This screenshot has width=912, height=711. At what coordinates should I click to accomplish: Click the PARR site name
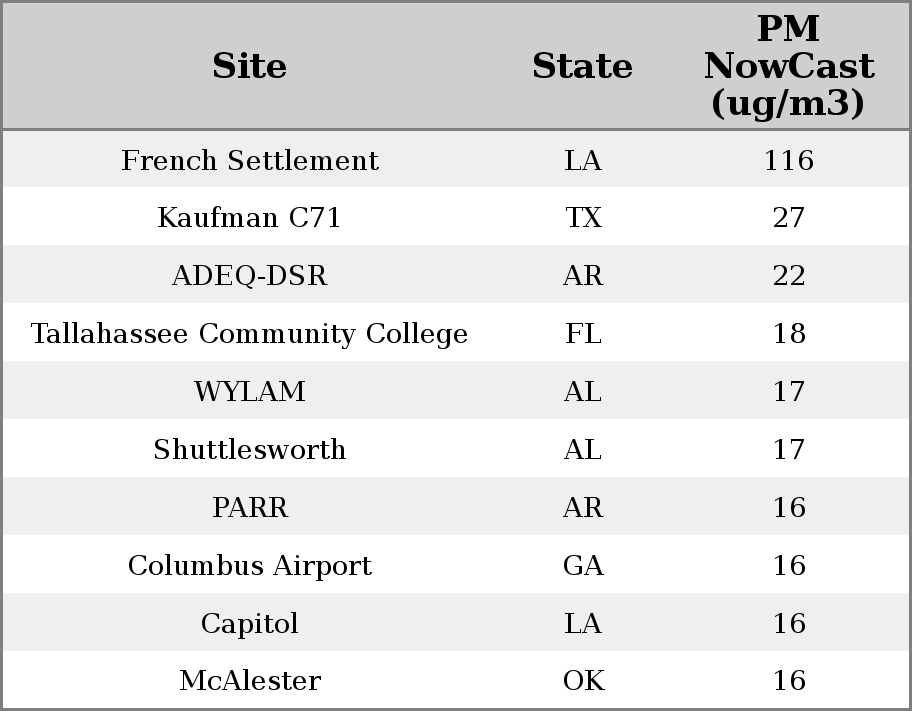[x=249, y=508]
